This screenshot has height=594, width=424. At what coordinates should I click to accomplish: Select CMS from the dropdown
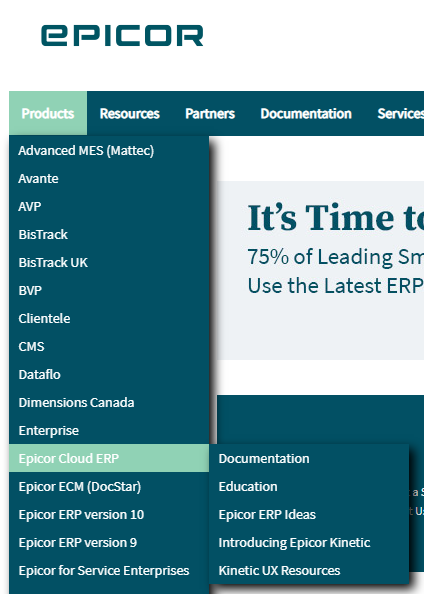tap(109, 347)
